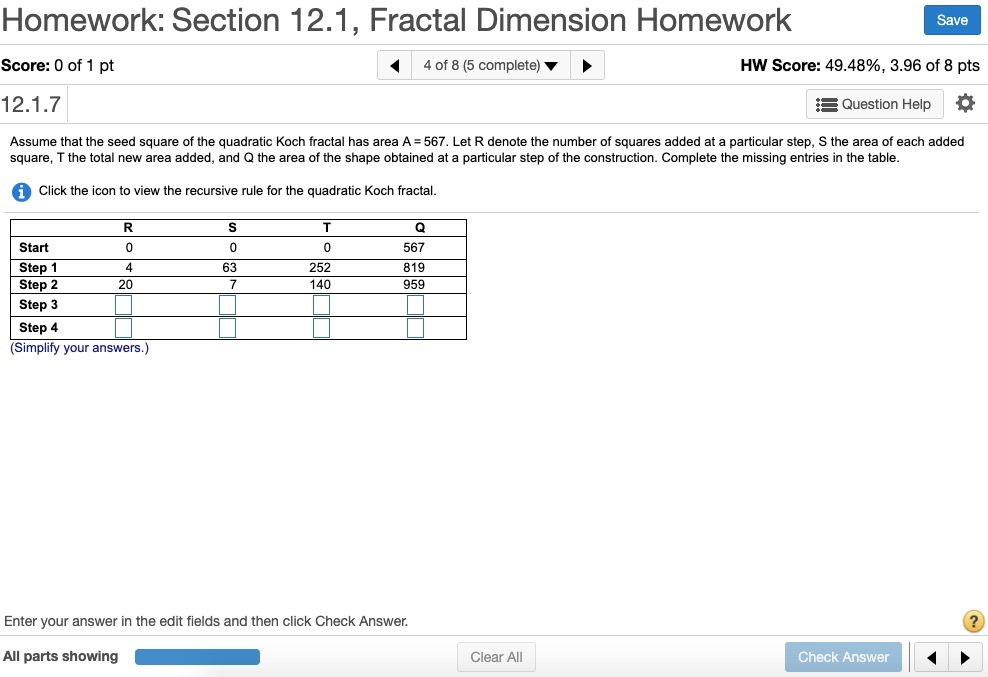Click the left navigation arrow in the bottom bar
The height and width of the screenshot is (677, 988).
pos(930,657)
